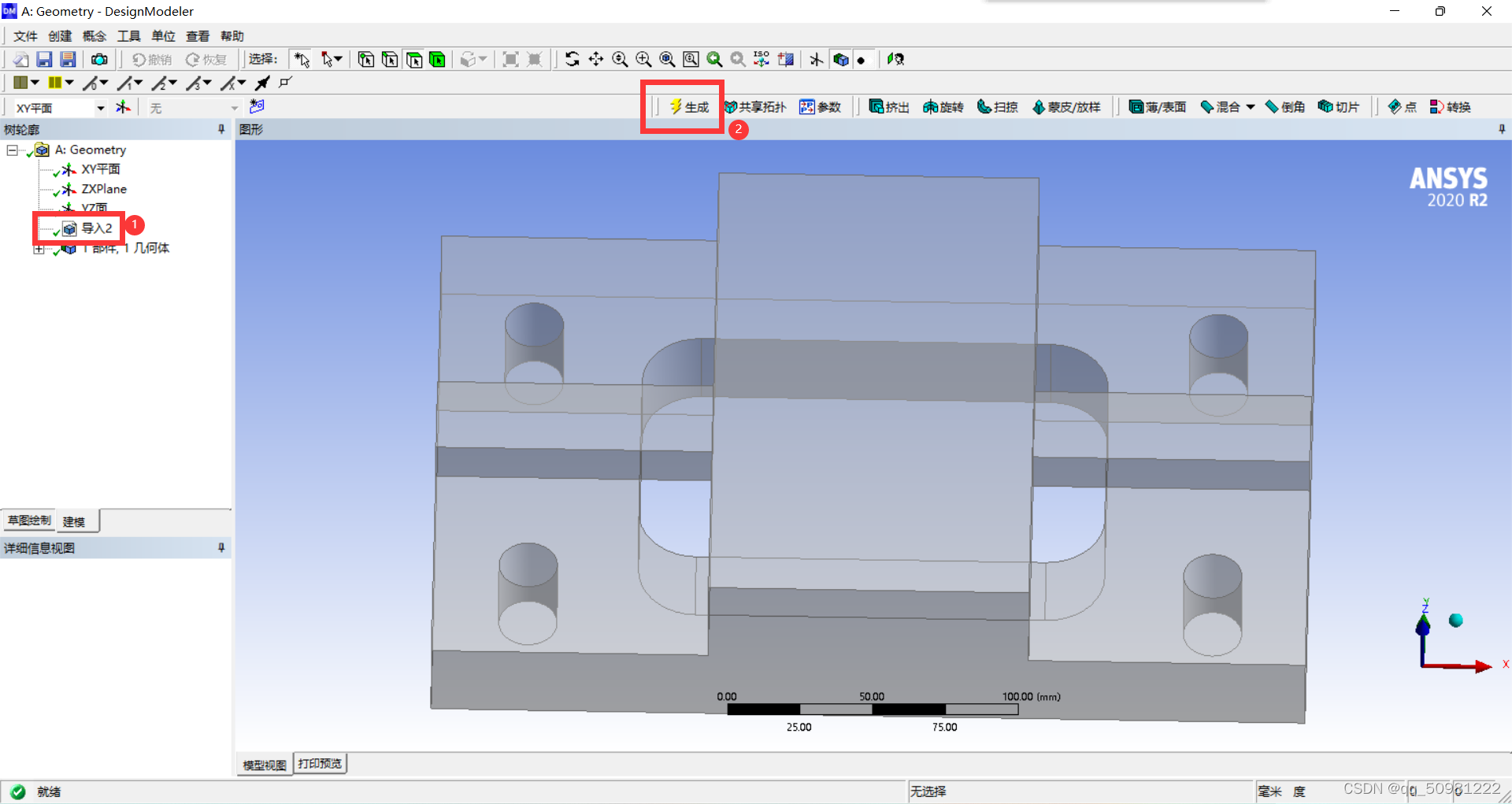Viewport: 1512px width, 804px height.
Task: Open the 工具 (Tools) menu
Action: pos(128,36)
